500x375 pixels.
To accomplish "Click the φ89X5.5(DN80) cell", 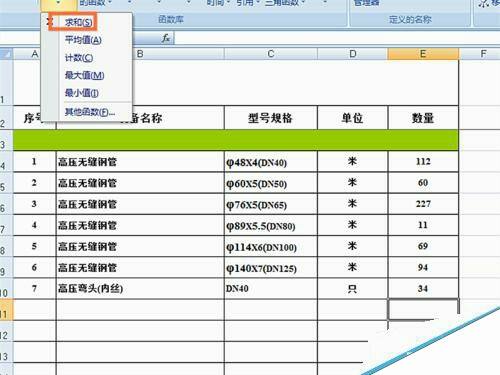I will 271,225.
